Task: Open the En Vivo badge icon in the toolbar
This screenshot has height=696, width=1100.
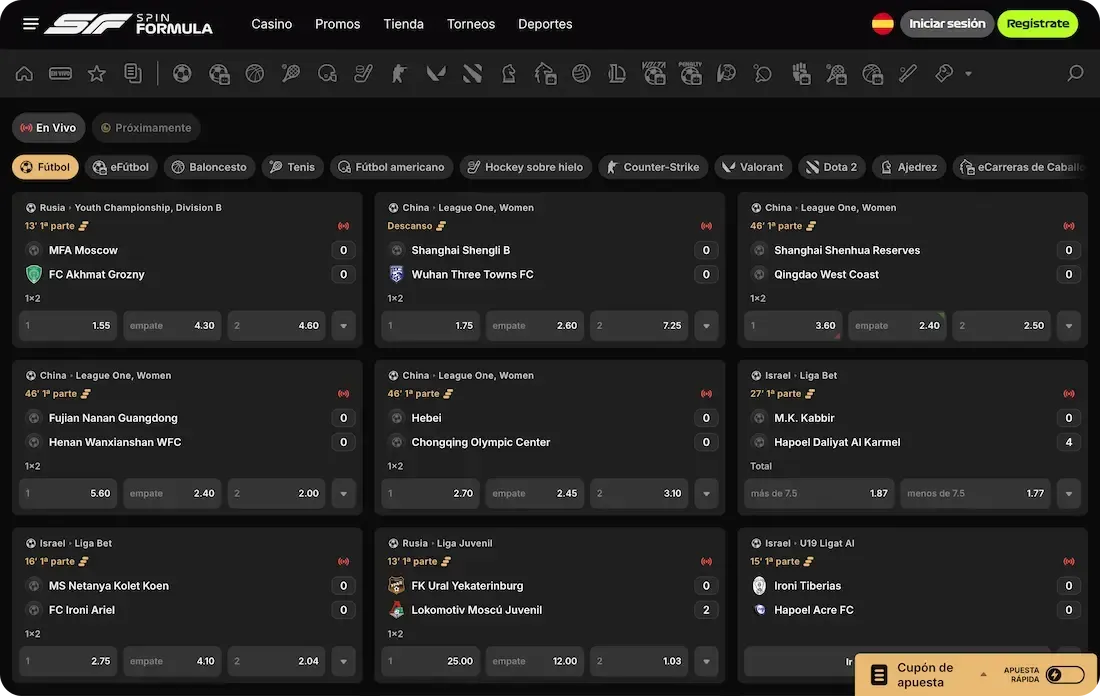Action: (60, 73)
